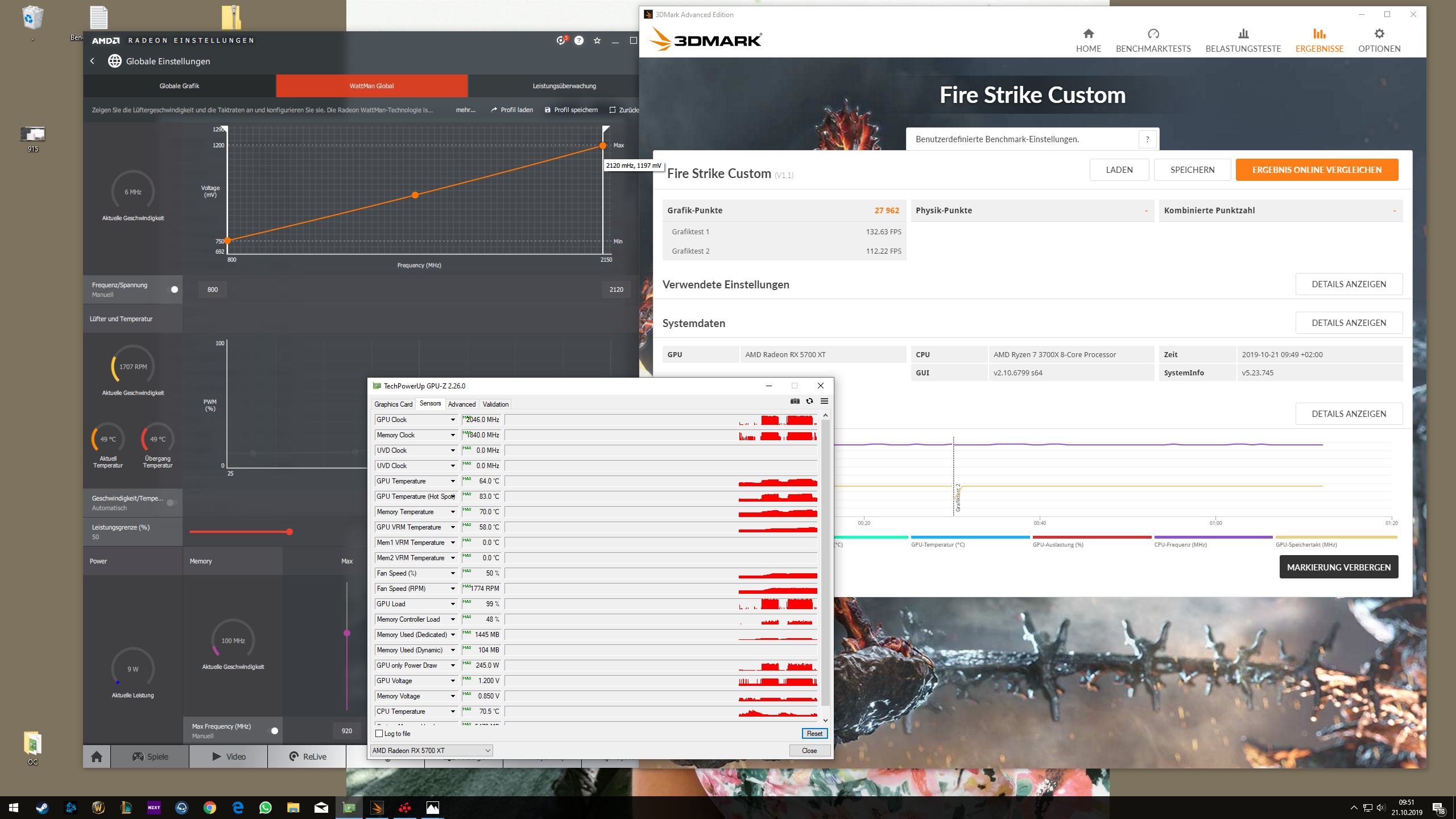Switch to Globale Grafik tab
This screenshot has width=1456, height=819.
[x=179, y=86]
